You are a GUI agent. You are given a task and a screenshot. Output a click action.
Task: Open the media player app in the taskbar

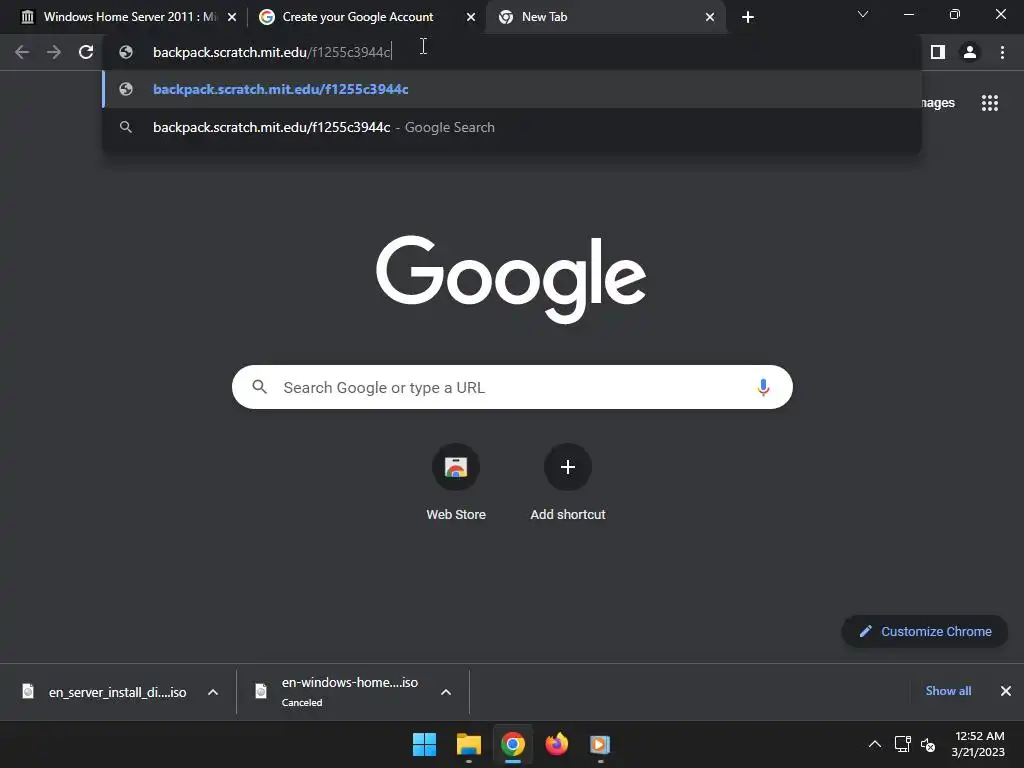click(600, 744)
